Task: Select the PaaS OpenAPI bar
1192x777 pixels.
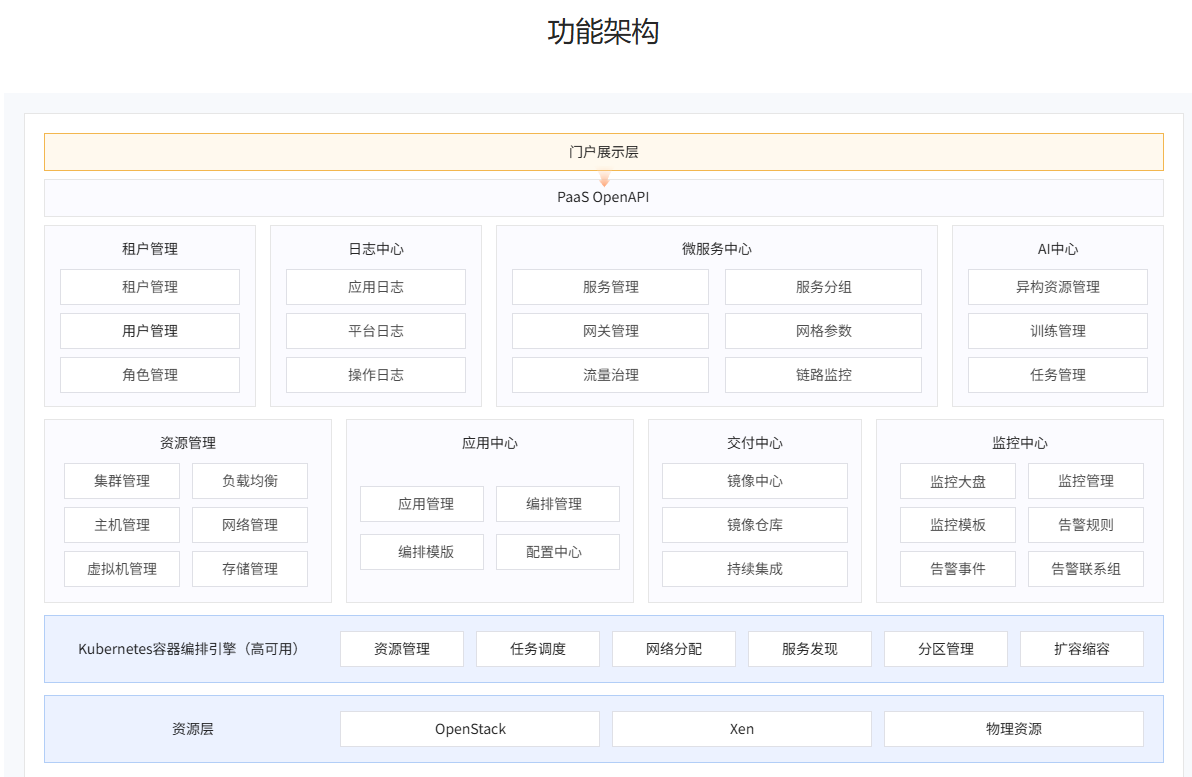Action: (x=603, y=198)
